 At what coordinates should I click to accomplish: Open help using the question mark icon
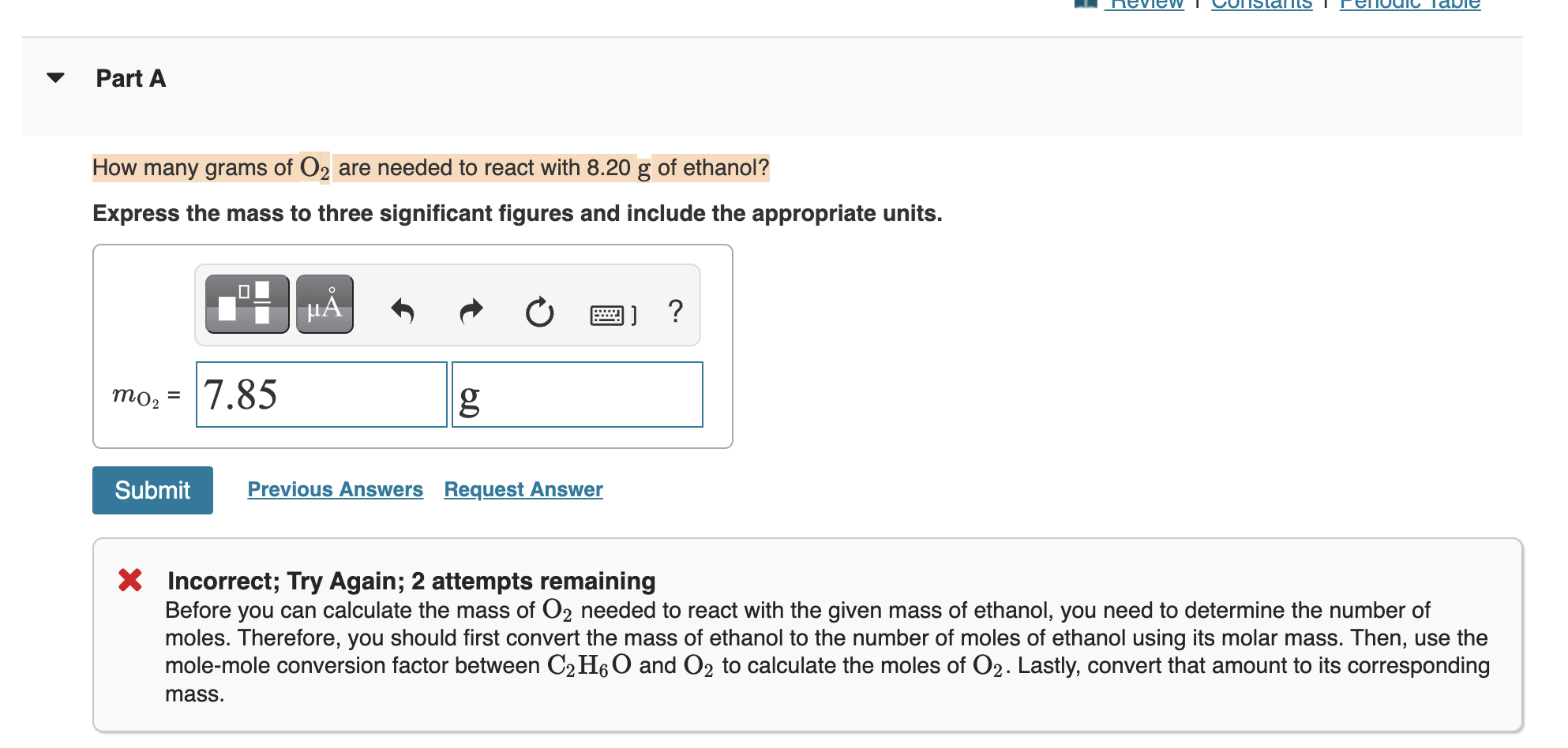(675, 311)
